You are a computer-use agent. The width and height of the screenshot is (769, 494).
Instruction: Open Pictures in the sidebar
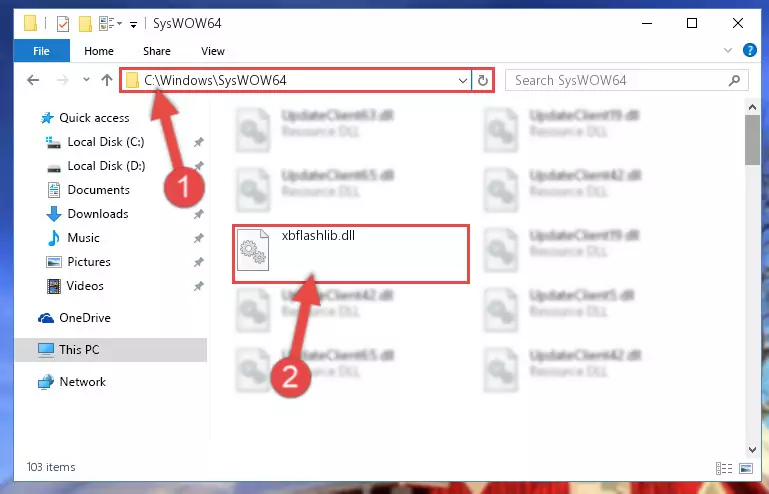pyautogui.click(x=89, y=262)
